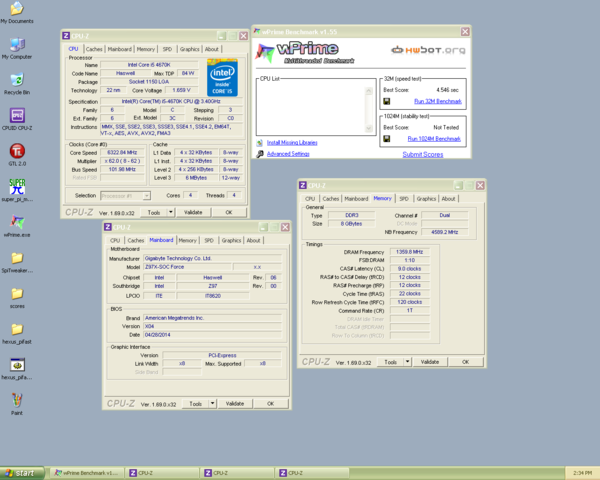Viewport: 600px width, 480px height.
Task: Open the Tools dropdown arrow in CPU tab window
Action: coord(171,212)
